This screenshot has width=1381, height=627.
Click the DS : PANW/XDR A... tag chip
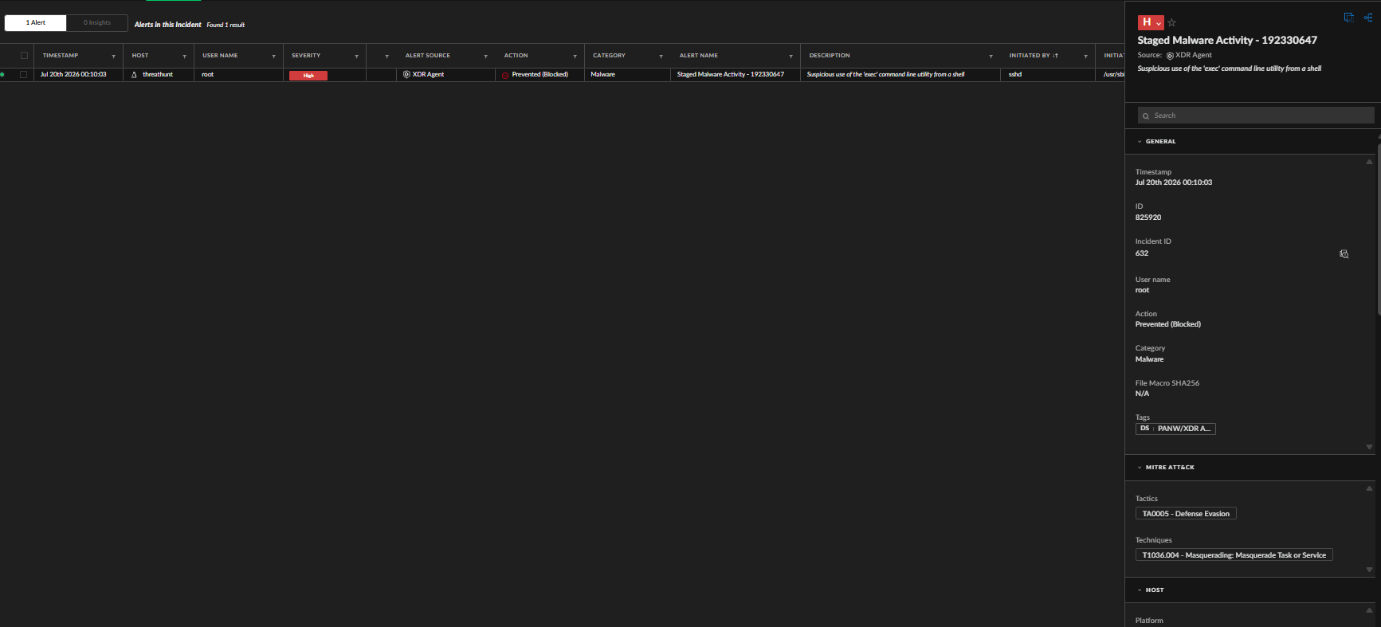(x=1176, y=428)
